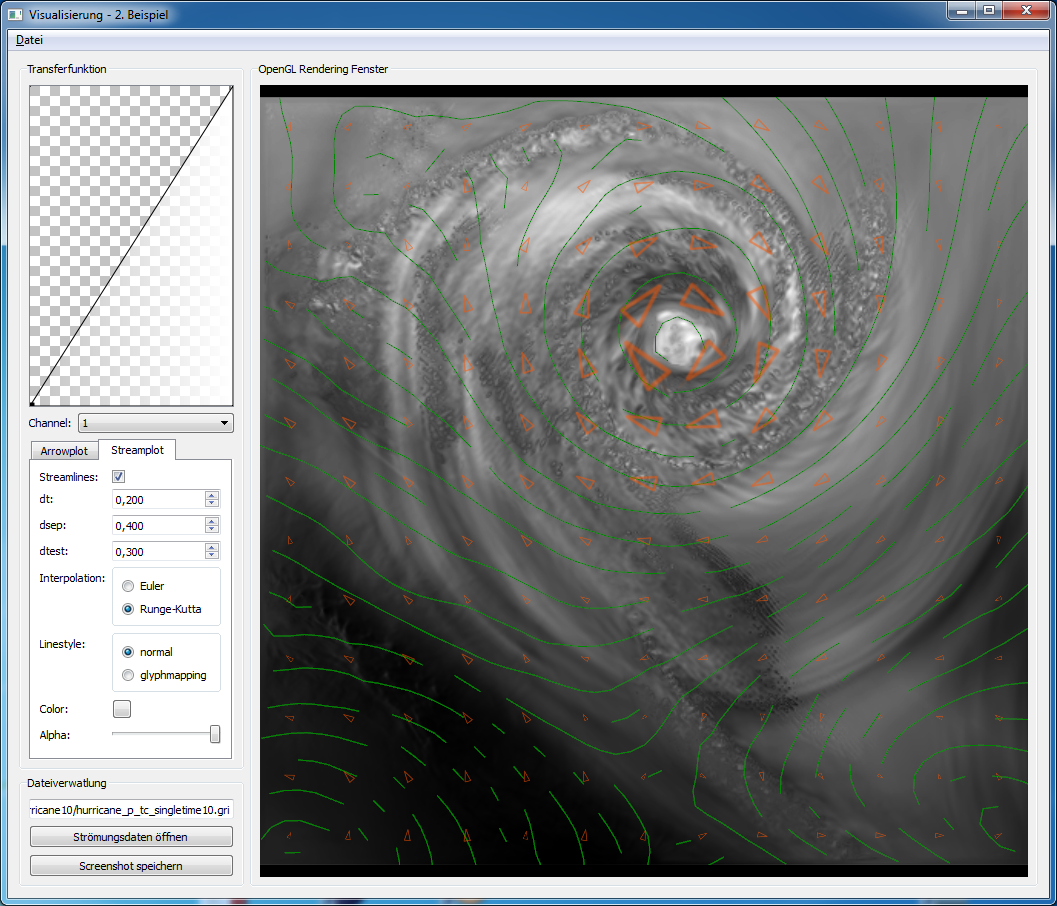Viewport: 1057px width, 906px height.
Task: Expand the Channel dropdown
Action: coord(155,423)
